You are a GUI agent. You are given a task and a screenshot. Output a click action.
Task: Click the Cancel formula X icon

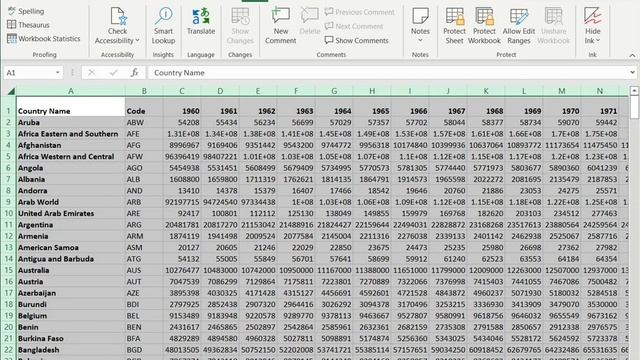coord(91,73)
